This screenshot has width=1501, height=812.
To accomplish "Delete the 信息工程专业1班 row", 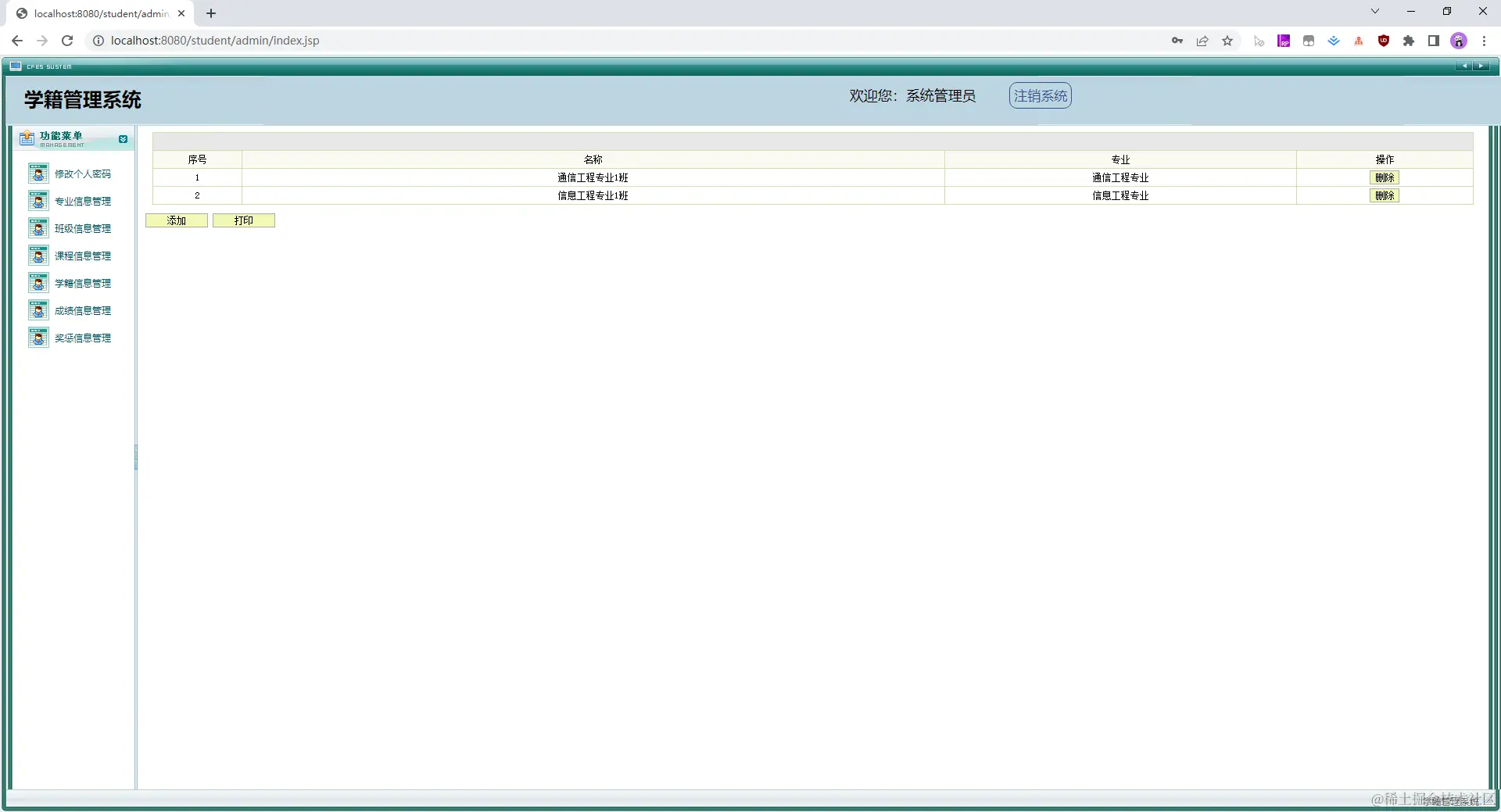I will click(1385, 195).
